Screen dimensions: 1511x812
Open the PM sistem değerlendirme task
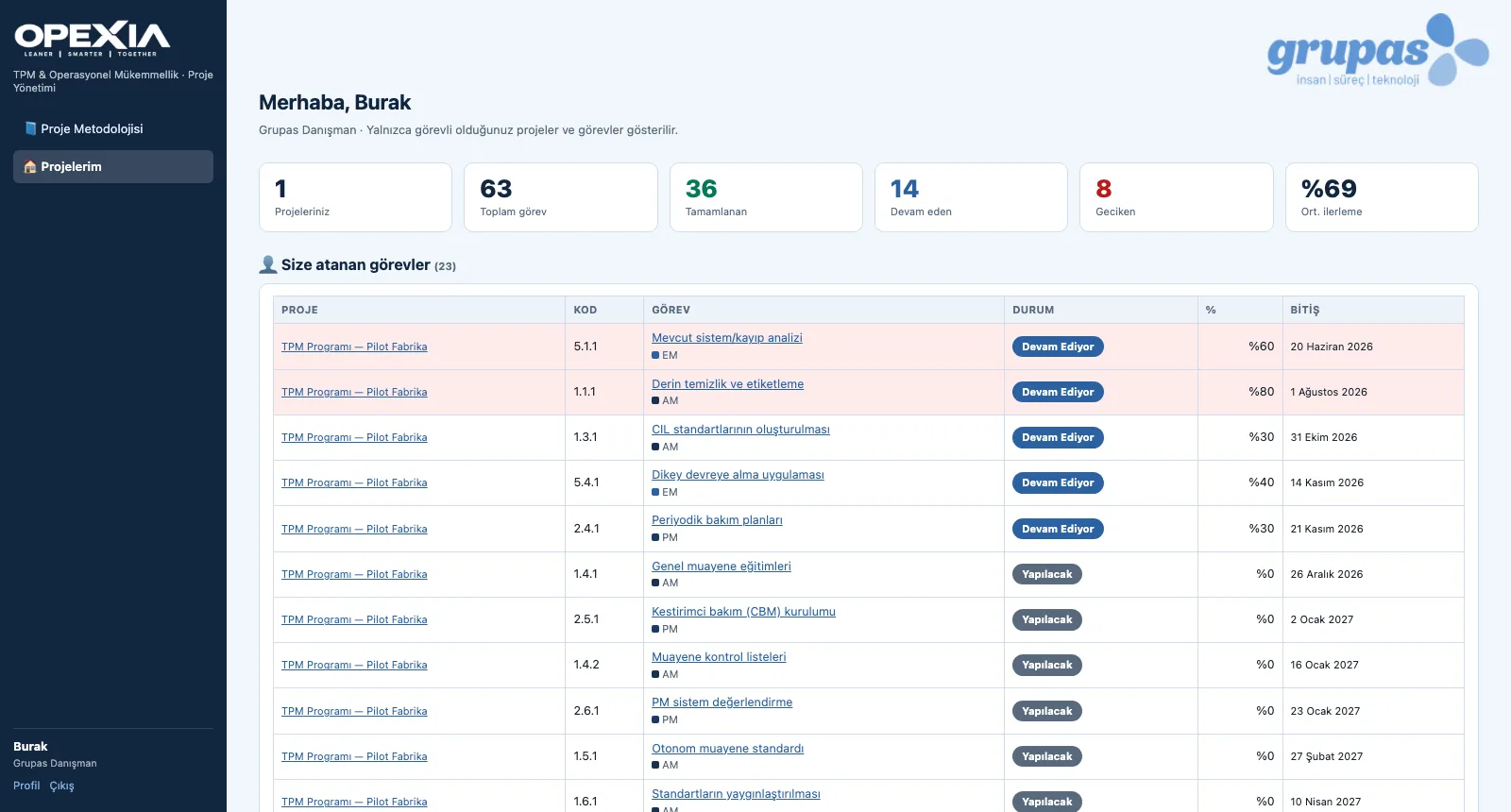[722, 702]
